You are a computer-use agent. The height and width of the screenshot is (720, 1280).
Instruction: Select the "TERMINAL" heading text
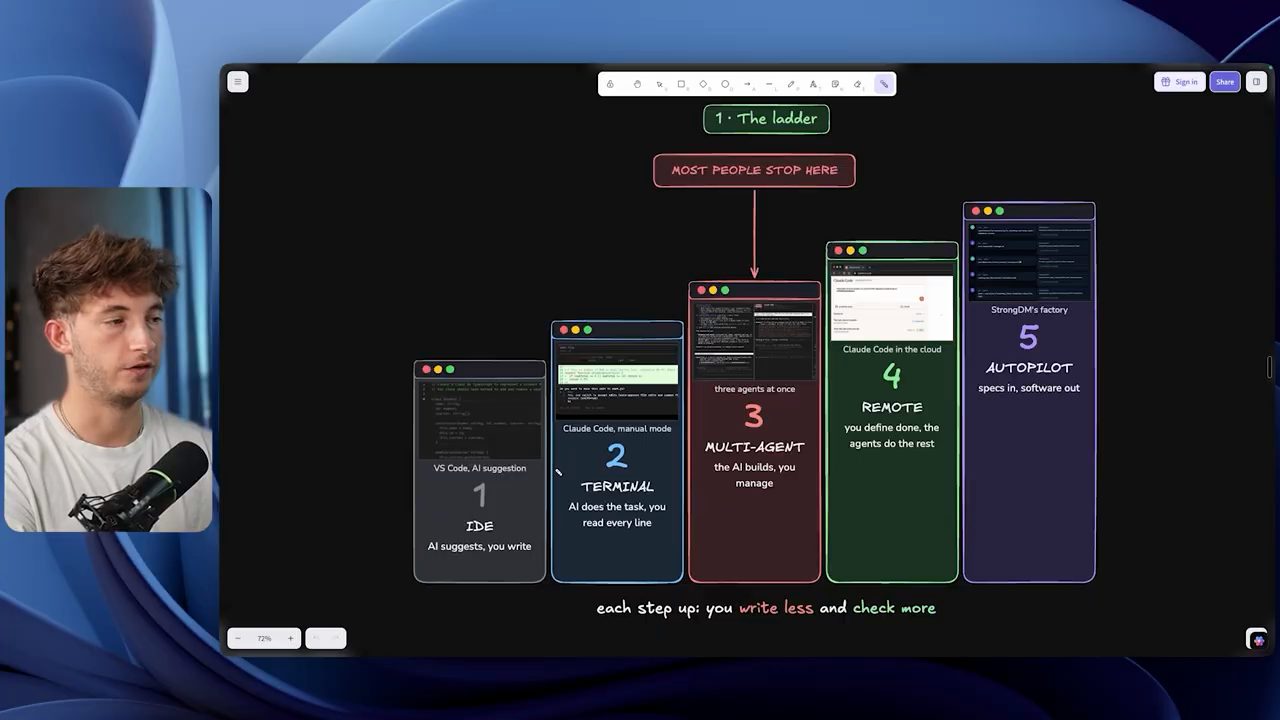[617, 487]
